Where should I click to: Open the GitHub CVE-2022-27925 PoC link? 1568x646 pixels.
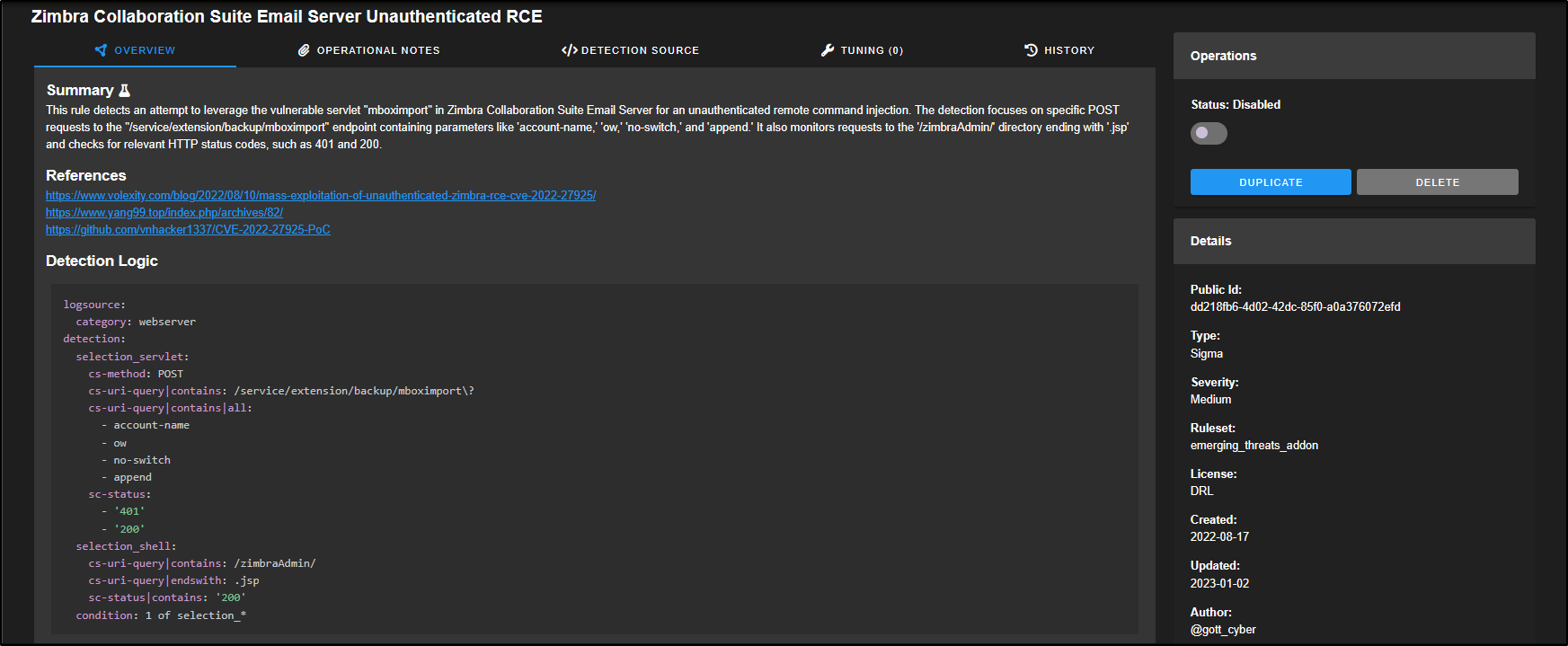188,230
